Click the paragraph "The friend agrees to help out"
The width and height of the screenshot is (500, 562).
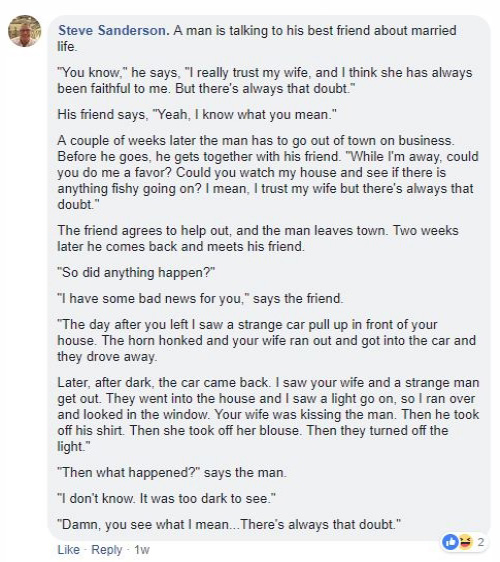[258, 238]
